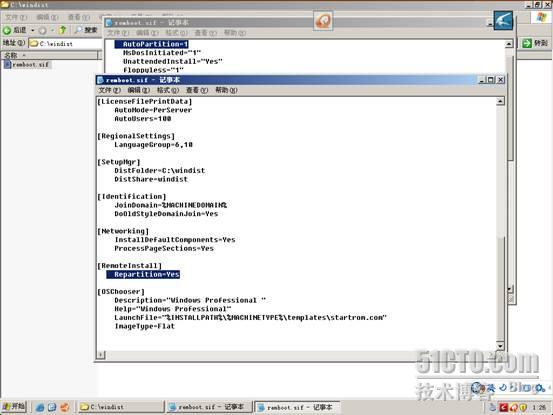Click the taskbar clock showing 1:26
Screen dimensions: 553x415
[x=539, y=407]
